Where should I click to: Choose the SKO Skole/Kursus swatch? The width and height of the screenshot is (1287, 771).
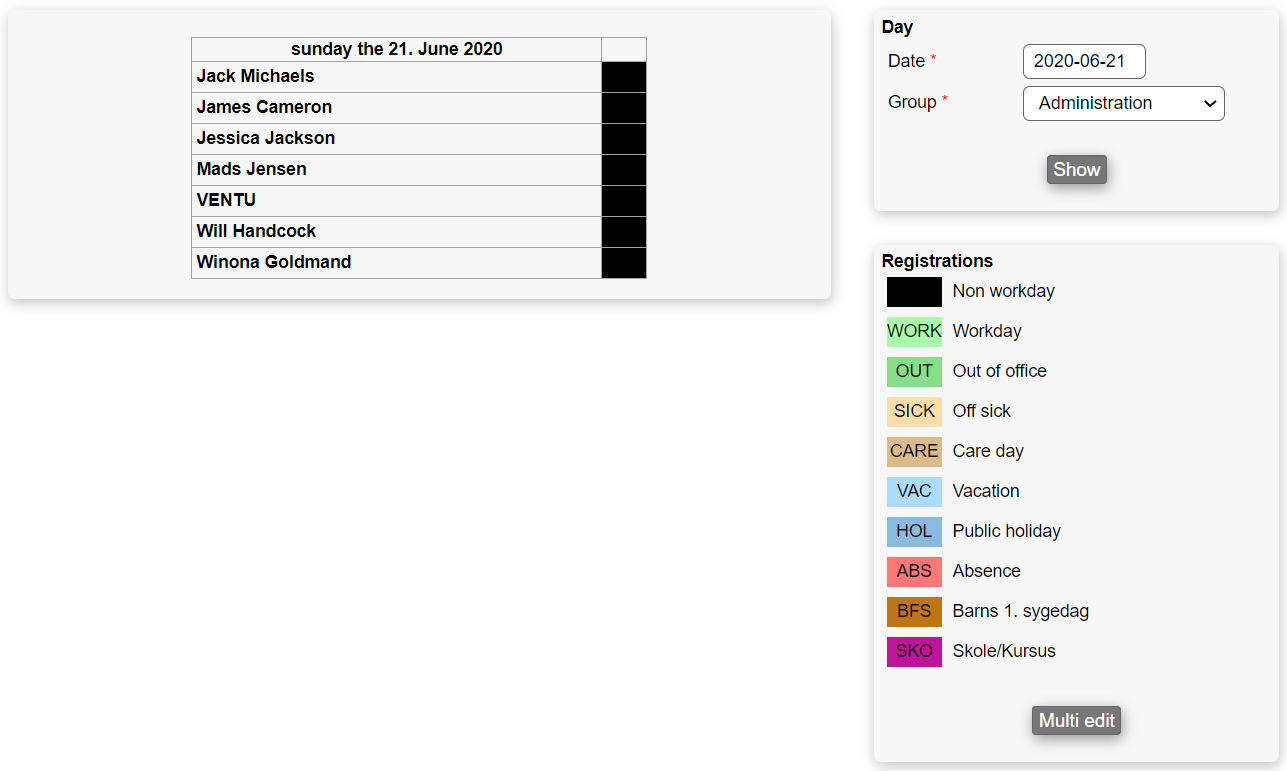coord(914,652)
